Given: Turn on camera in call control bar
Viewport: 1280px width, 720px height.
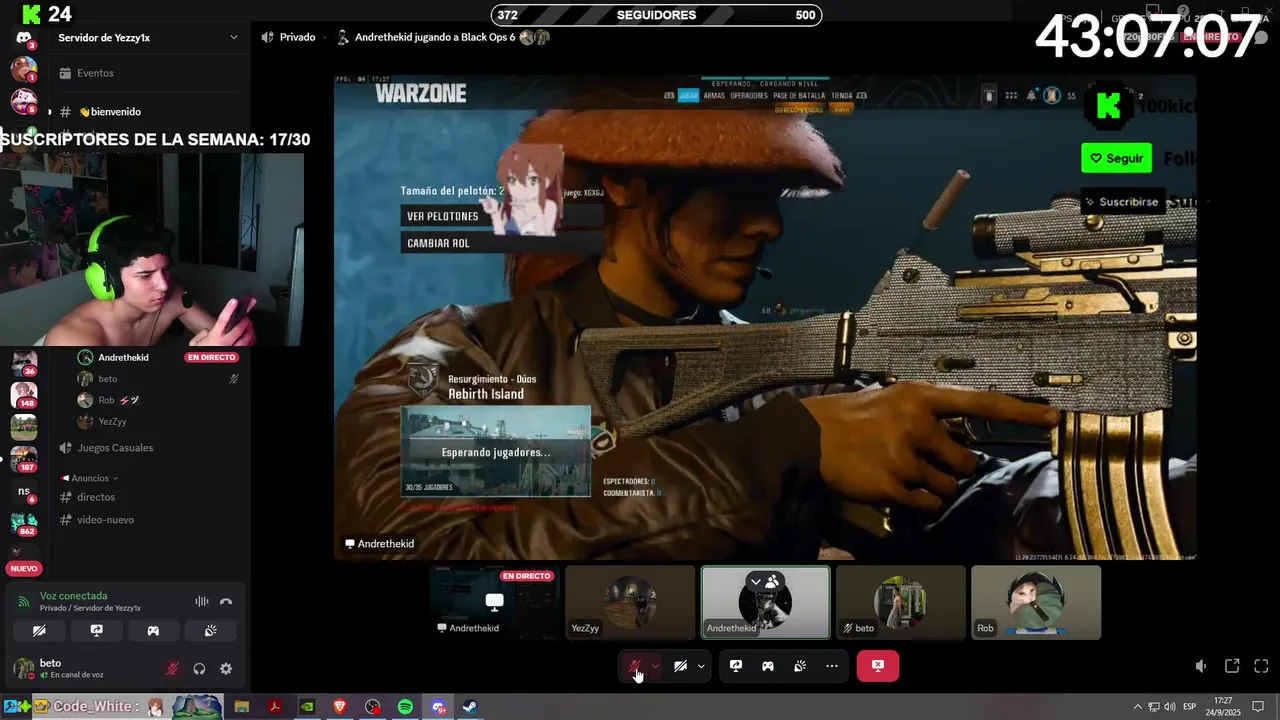Looking at the screenshot, I should 680,666.
